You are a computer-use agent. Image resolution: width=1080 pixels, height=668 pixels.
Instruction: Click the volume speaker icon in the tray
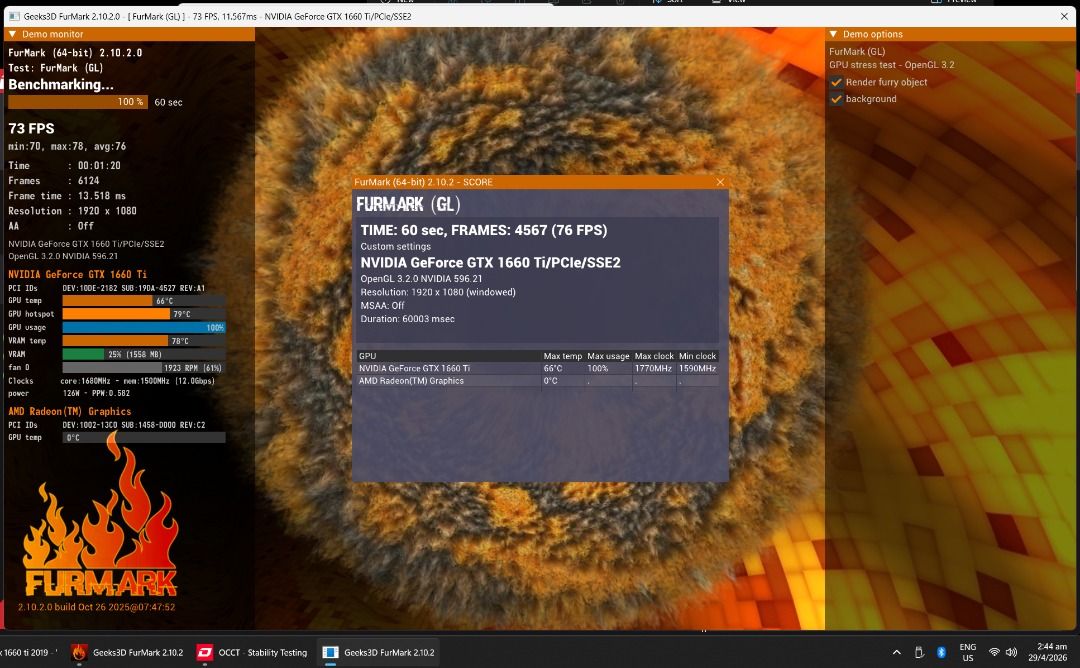click(1011, 652)
